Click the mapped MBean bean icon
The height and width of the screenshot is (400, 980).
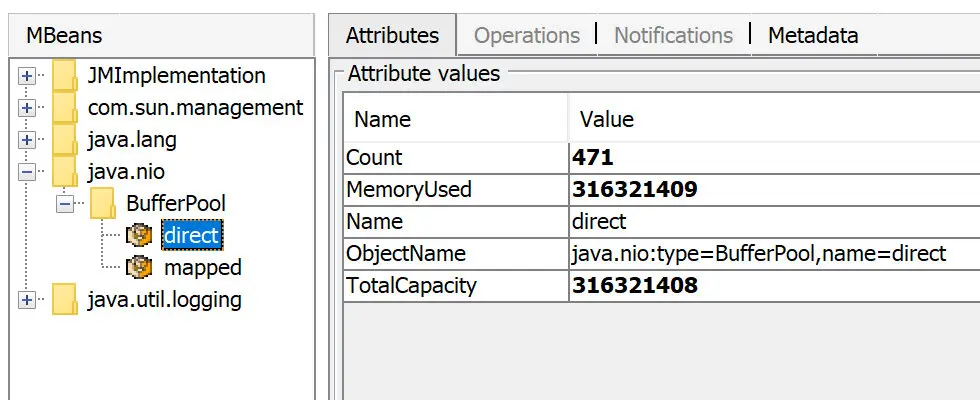[139, 268]
